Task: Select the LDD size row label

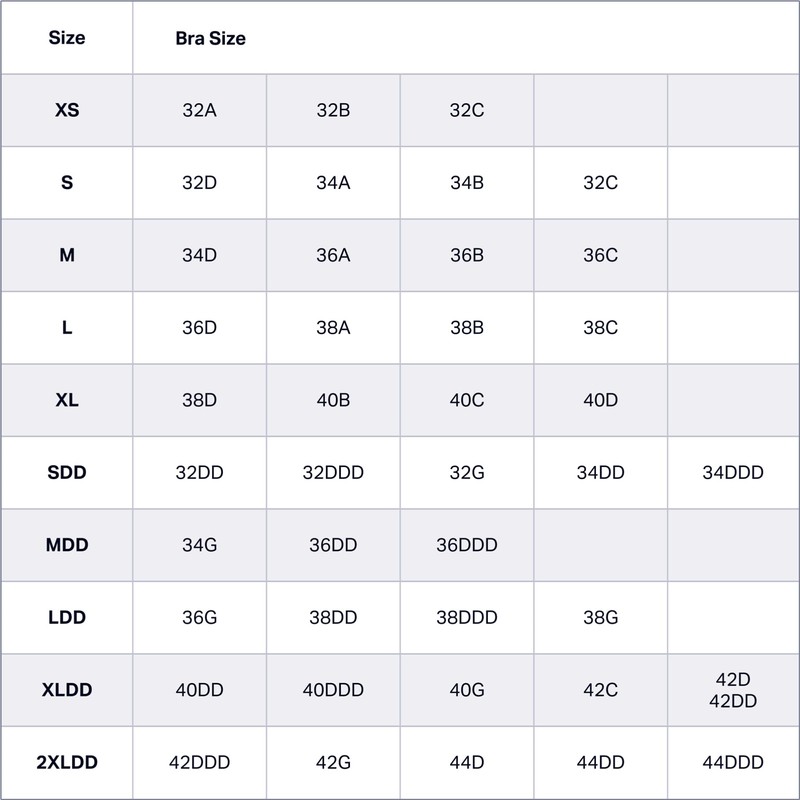Action: click(x=67, y=618)
